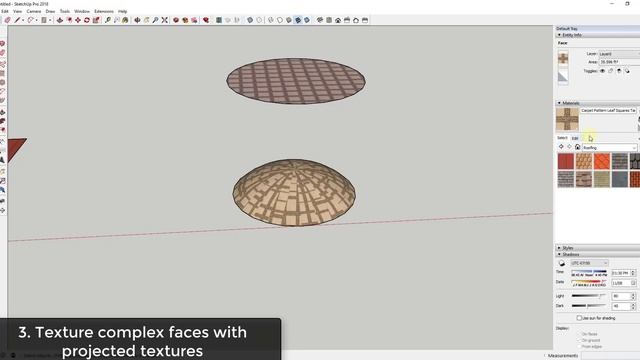Select the Pan hand tool
The width and height of the screenshot is (640, 360).
coord(146,20)
